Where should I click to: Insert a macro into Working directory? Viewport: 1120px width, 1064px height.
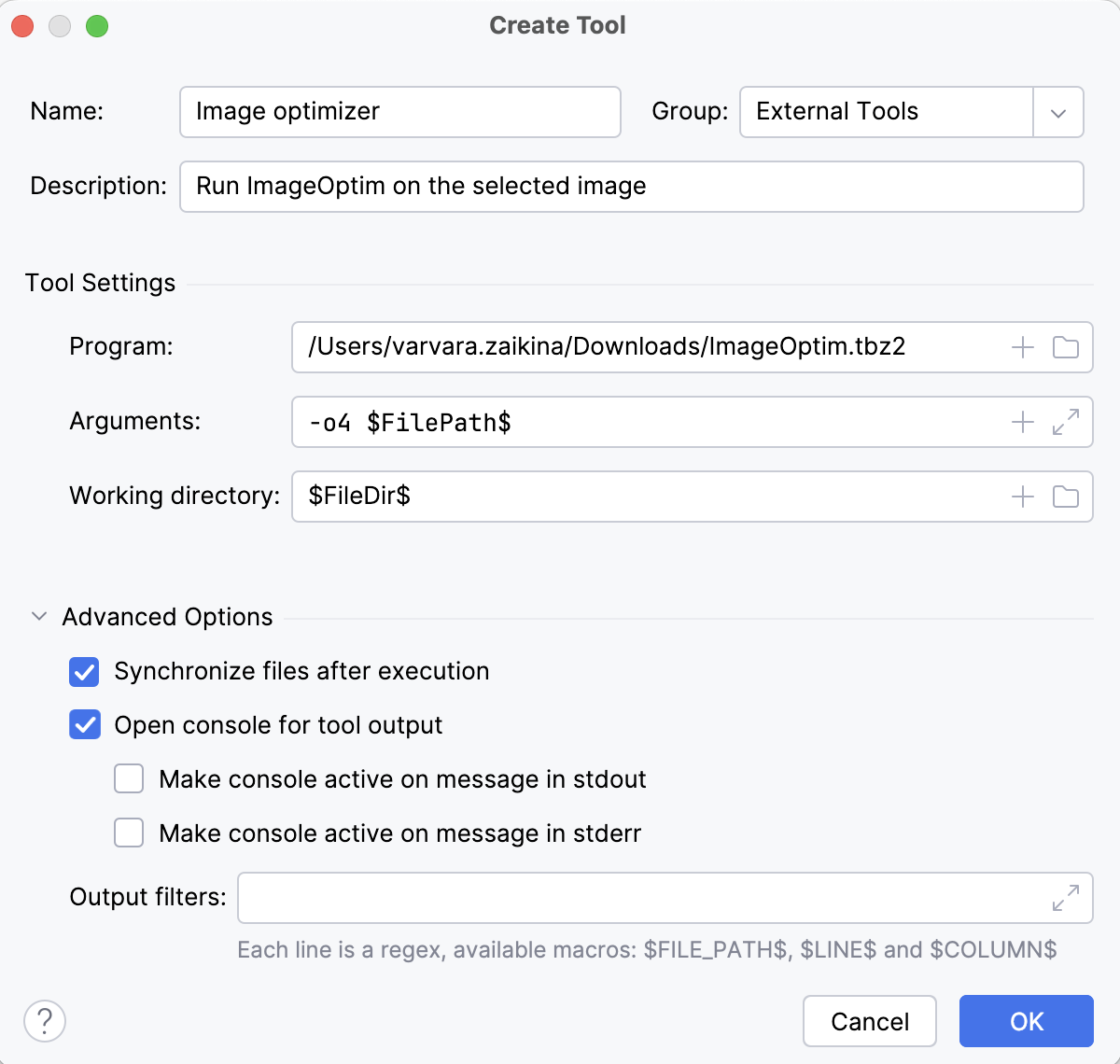click(x=1022, y=497)
